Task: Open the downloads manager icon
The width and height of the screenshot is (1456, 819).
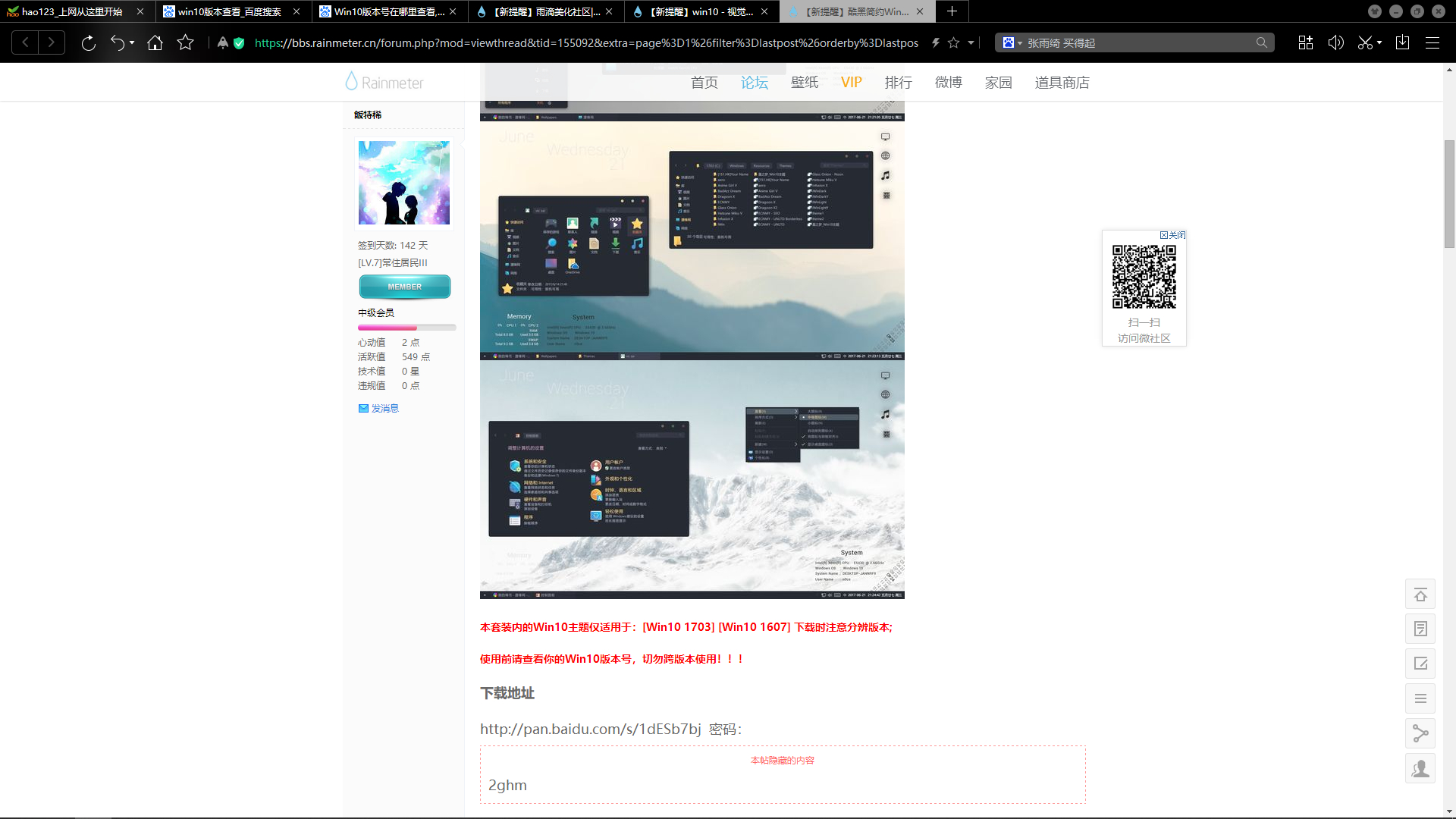Action: [x=1402, y=43]
